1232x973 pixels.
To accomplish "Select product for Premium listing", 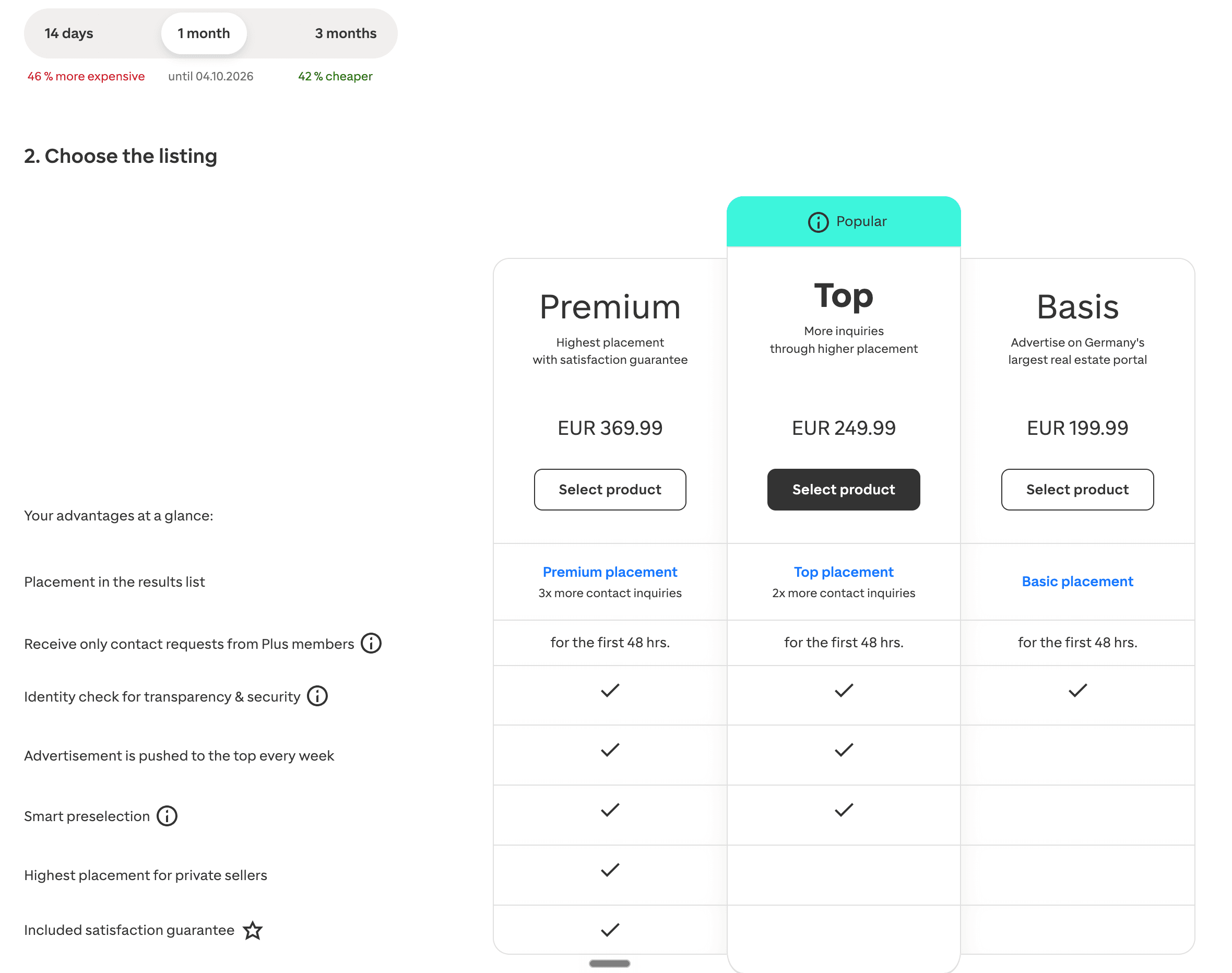I will (609, 489).
